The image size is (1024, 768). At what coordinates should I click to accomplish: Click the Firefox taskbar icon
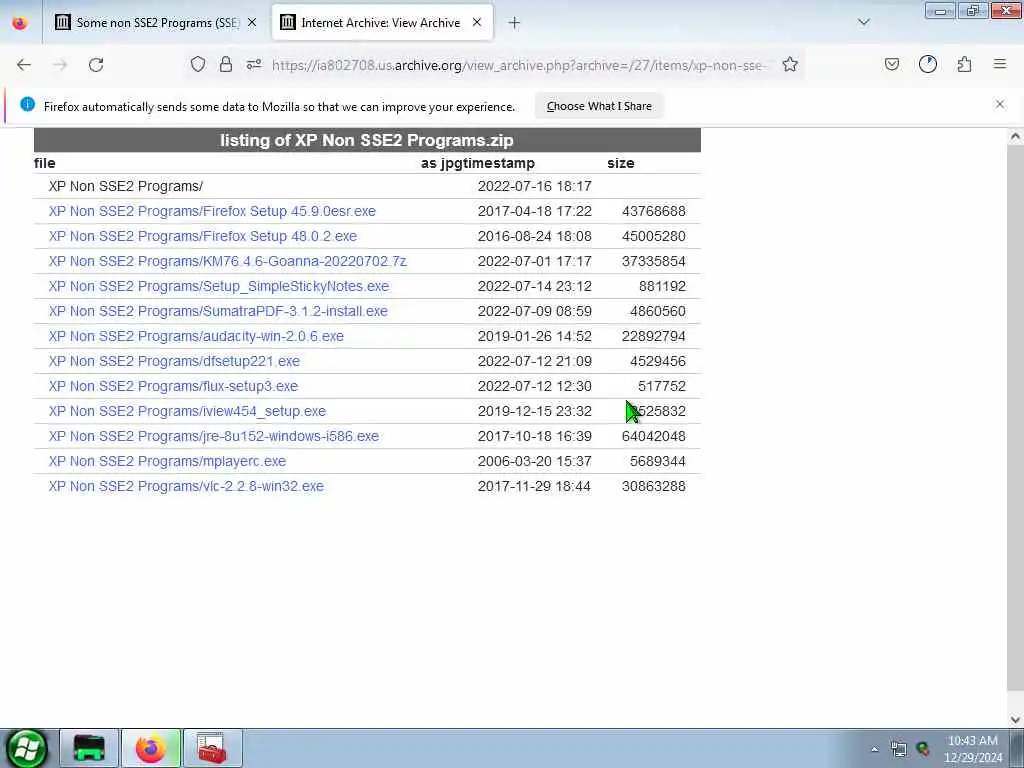(x=151, y=748)
